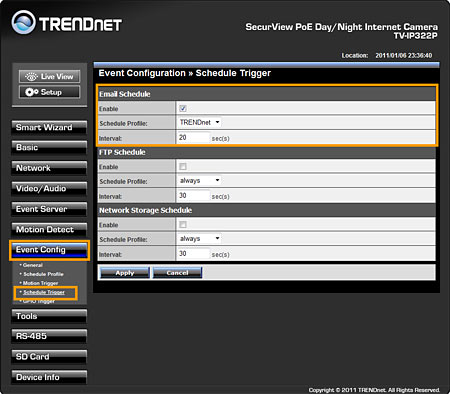Cancel the schedule trigger changes

[x=177, y=273]
